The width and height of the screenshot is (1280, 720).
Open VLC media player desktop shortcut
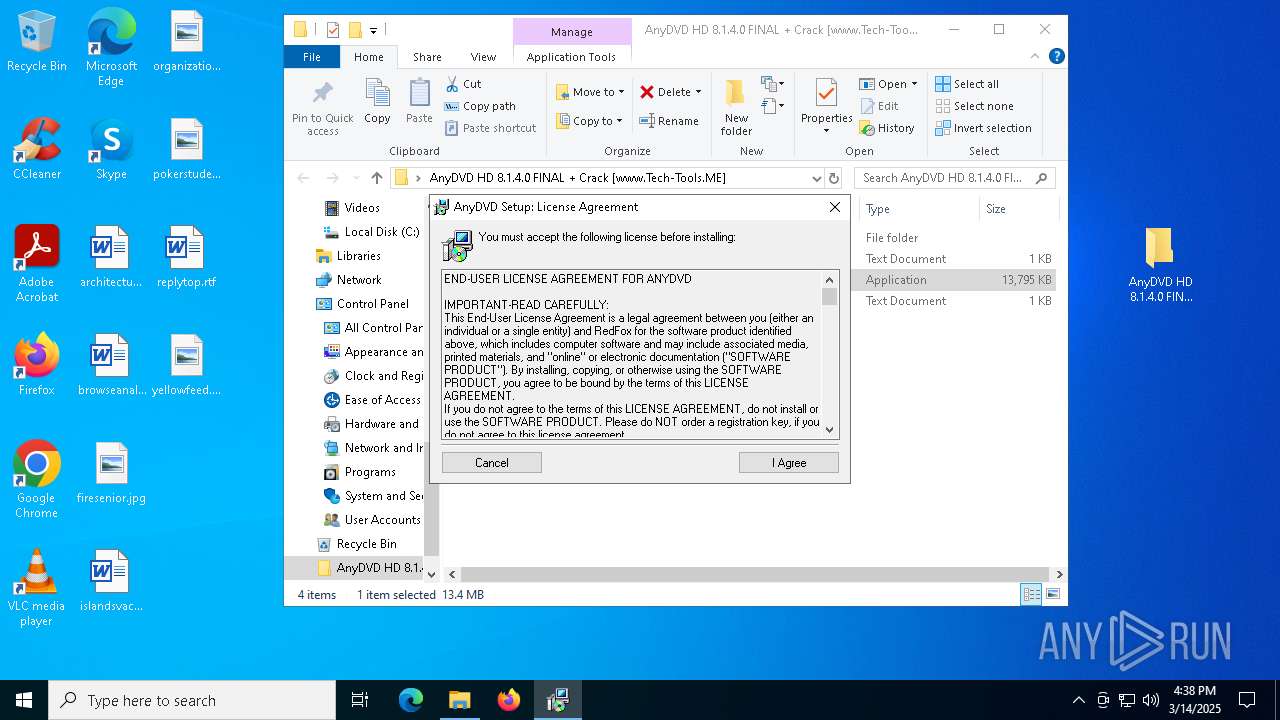pyautogui.click(x=36, y=588)
